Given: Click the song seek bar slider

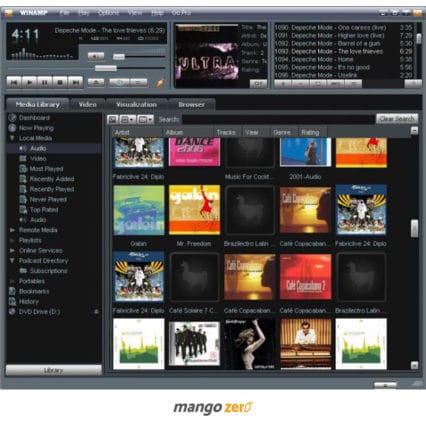Looking at the screenshot, I should pyautogui.click(x=106, y=68).
